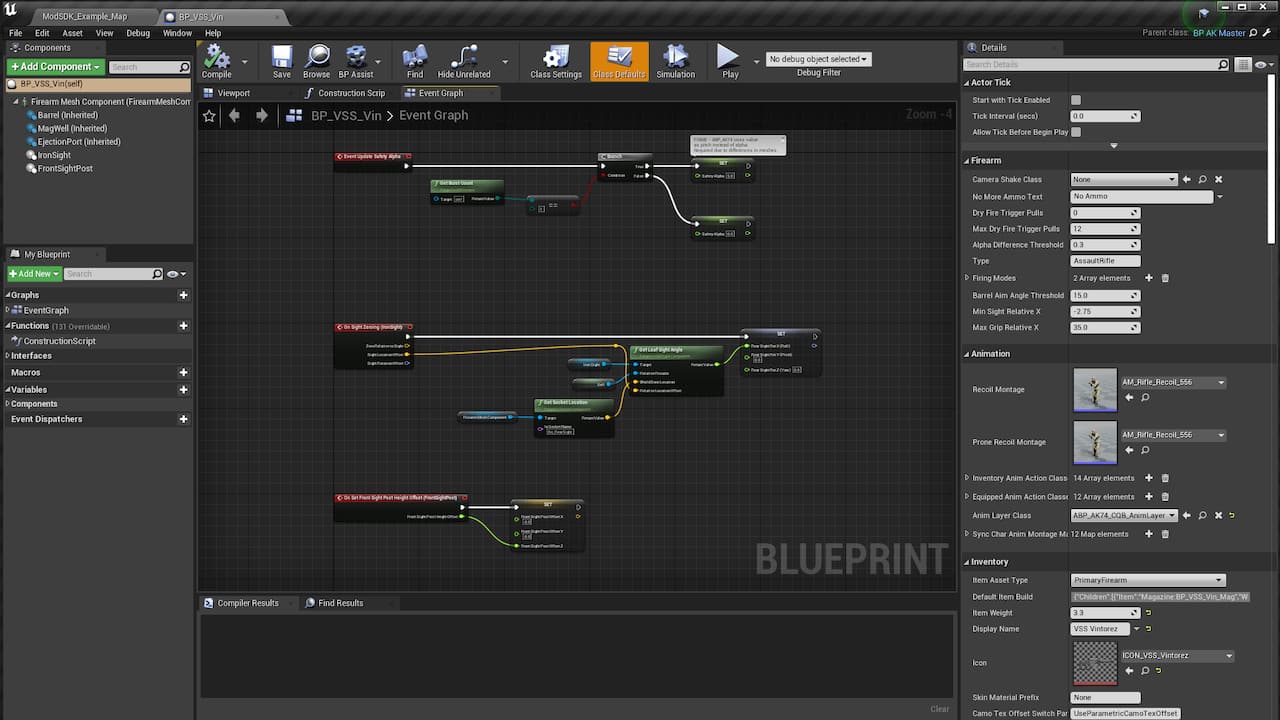Expand Inventory Anim Action Class array
The image size is (1280, 720).
pyautogui.click(x=967, y=478)
